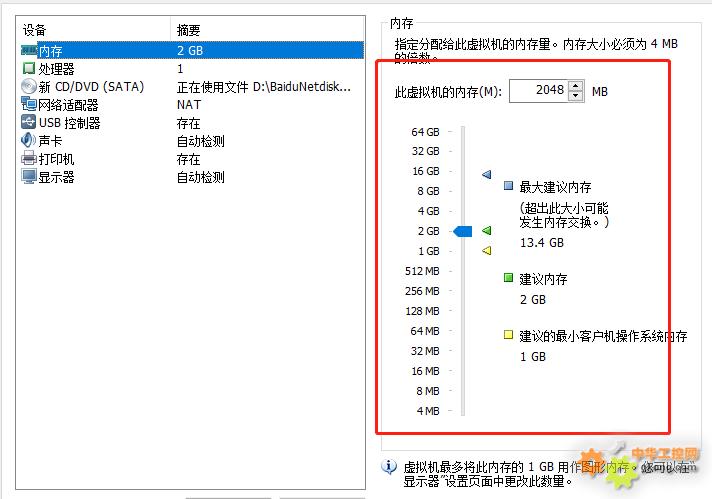Click the info icon beside graphics memory note
The width and height of the screenshot is (712, 499).
pyautogui.click(x=389, y=466)
